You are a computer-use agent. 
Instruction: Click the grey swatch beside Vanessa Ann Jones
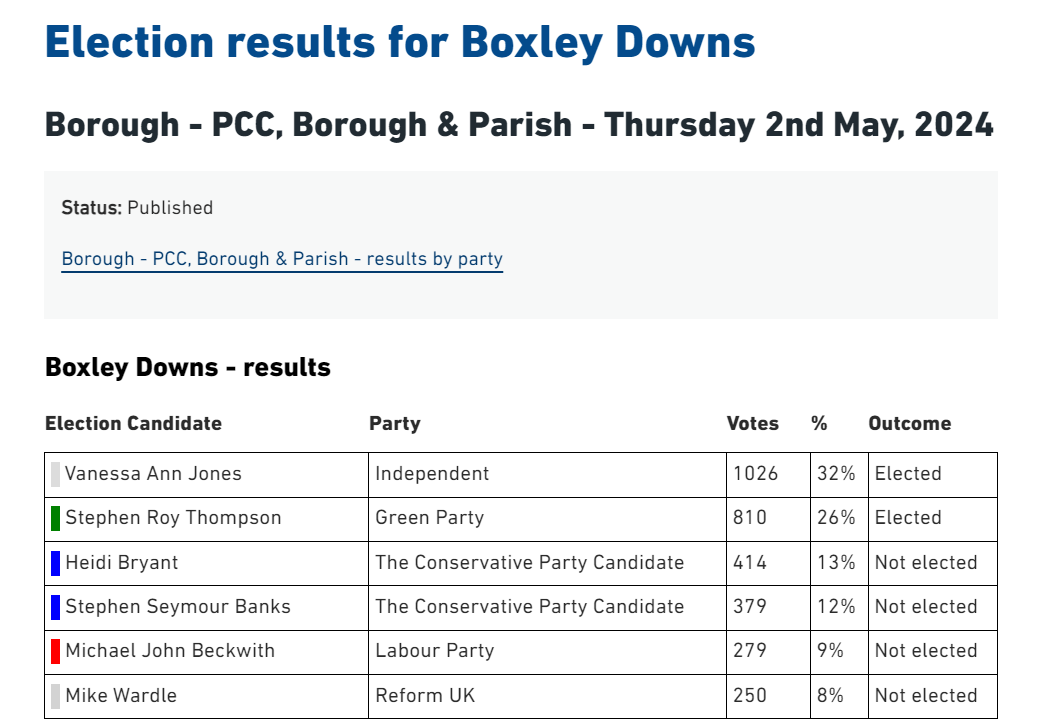coord(55,474)
